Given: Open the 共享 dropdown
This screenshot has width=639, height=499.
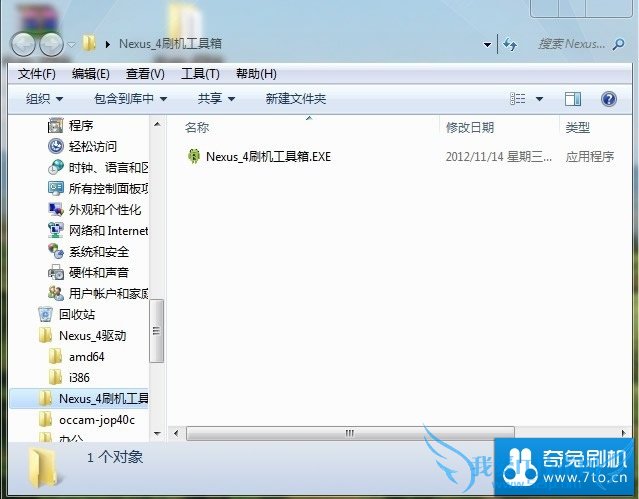Looking at the screenshot, I should click(216, 99).
